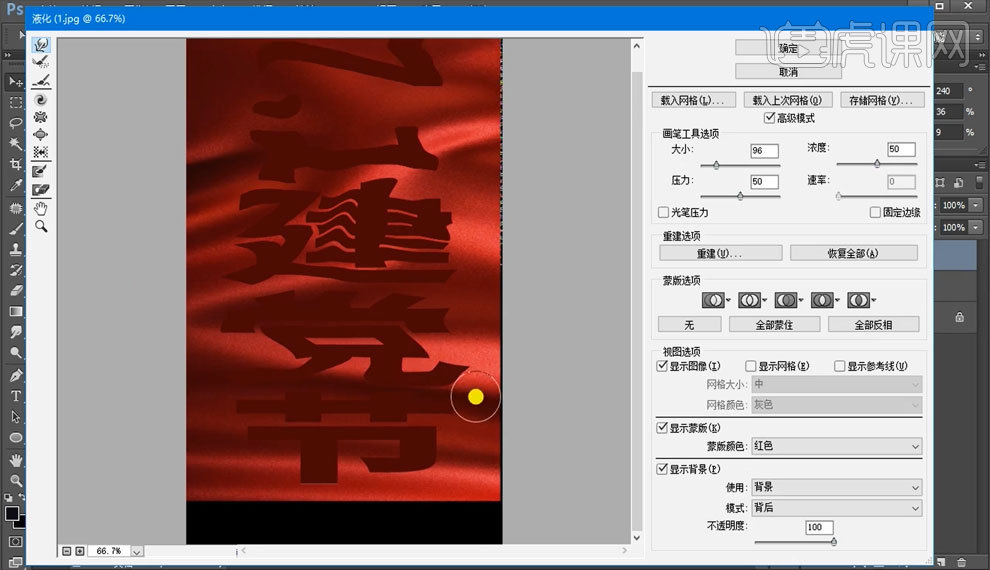990x570 pixels.
Task: Open the zoom percentage dropdown arrow
Action: coord(137,552)
